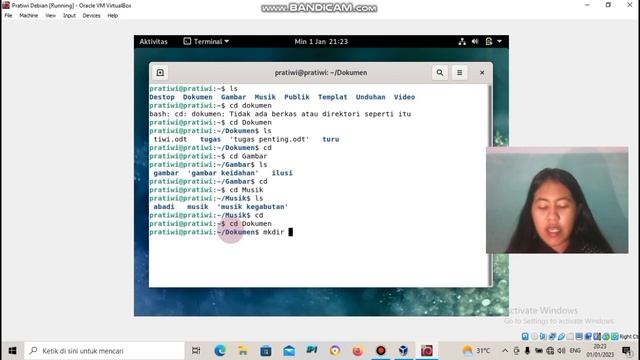Image resolution: width=640 pixels, height=360 pixels.
Task: Click the power/battery icon in GNOME top bar
Action: click(x=489, y=42)
